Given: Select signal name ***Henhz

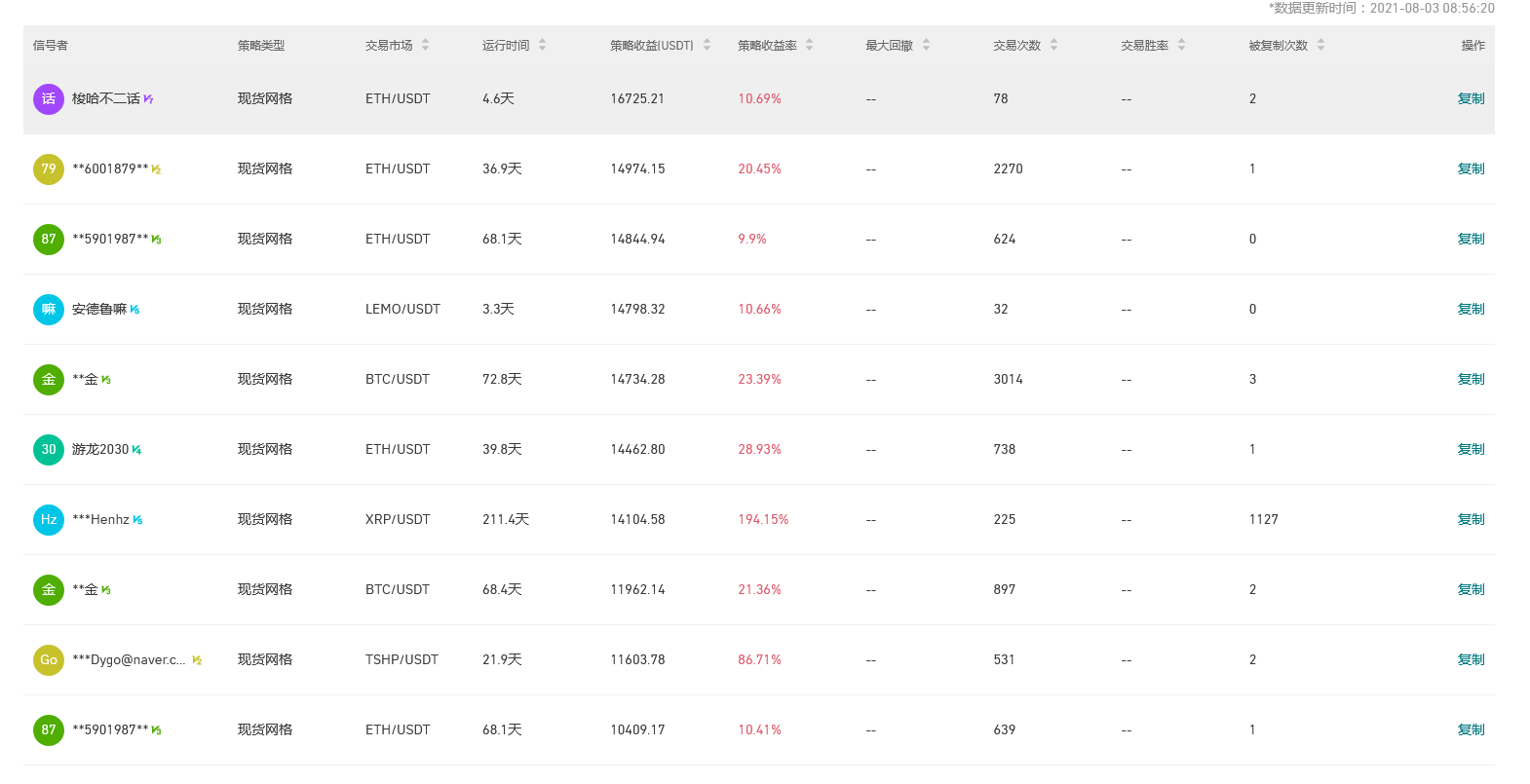Looking at the screenshot, I should 100,520.
